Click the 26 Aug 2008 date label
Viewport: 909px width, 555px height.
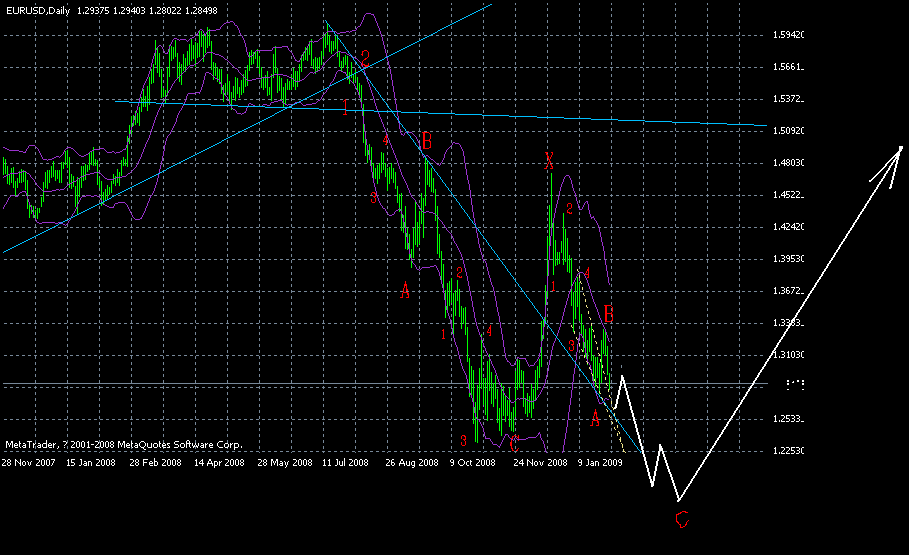coord(412,463)
